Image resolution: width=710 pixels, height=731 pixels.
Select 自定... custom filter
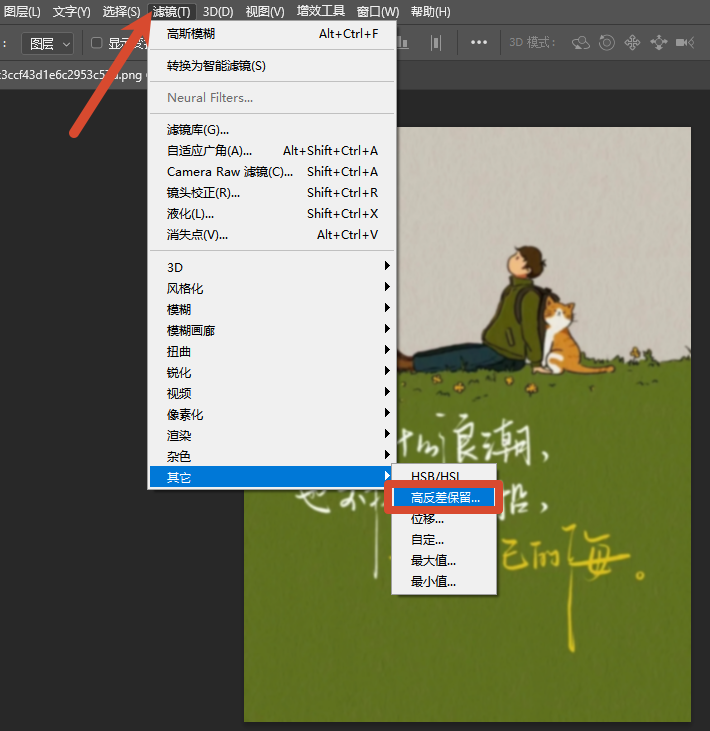click(444, 539)
